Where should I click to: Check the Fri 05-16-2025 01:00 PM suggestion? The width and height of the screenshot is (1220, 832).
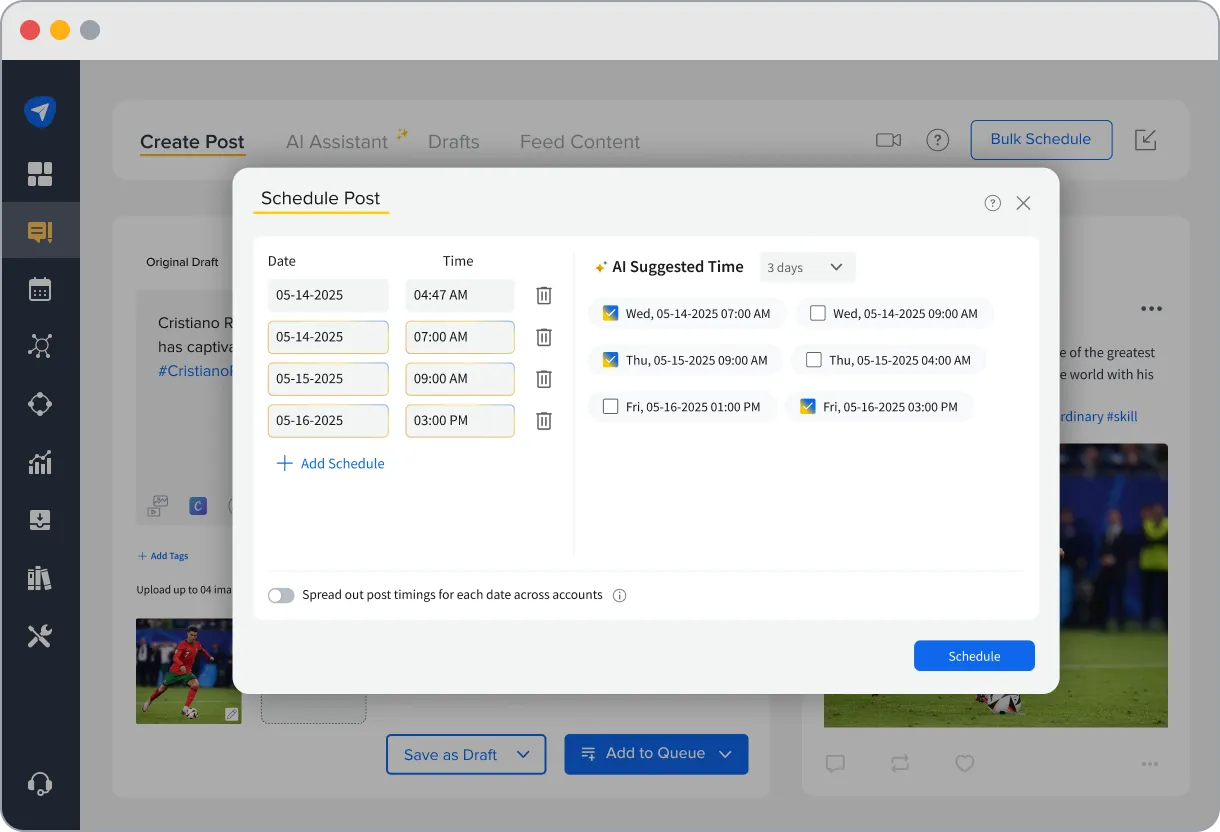(x=613, y=406)
